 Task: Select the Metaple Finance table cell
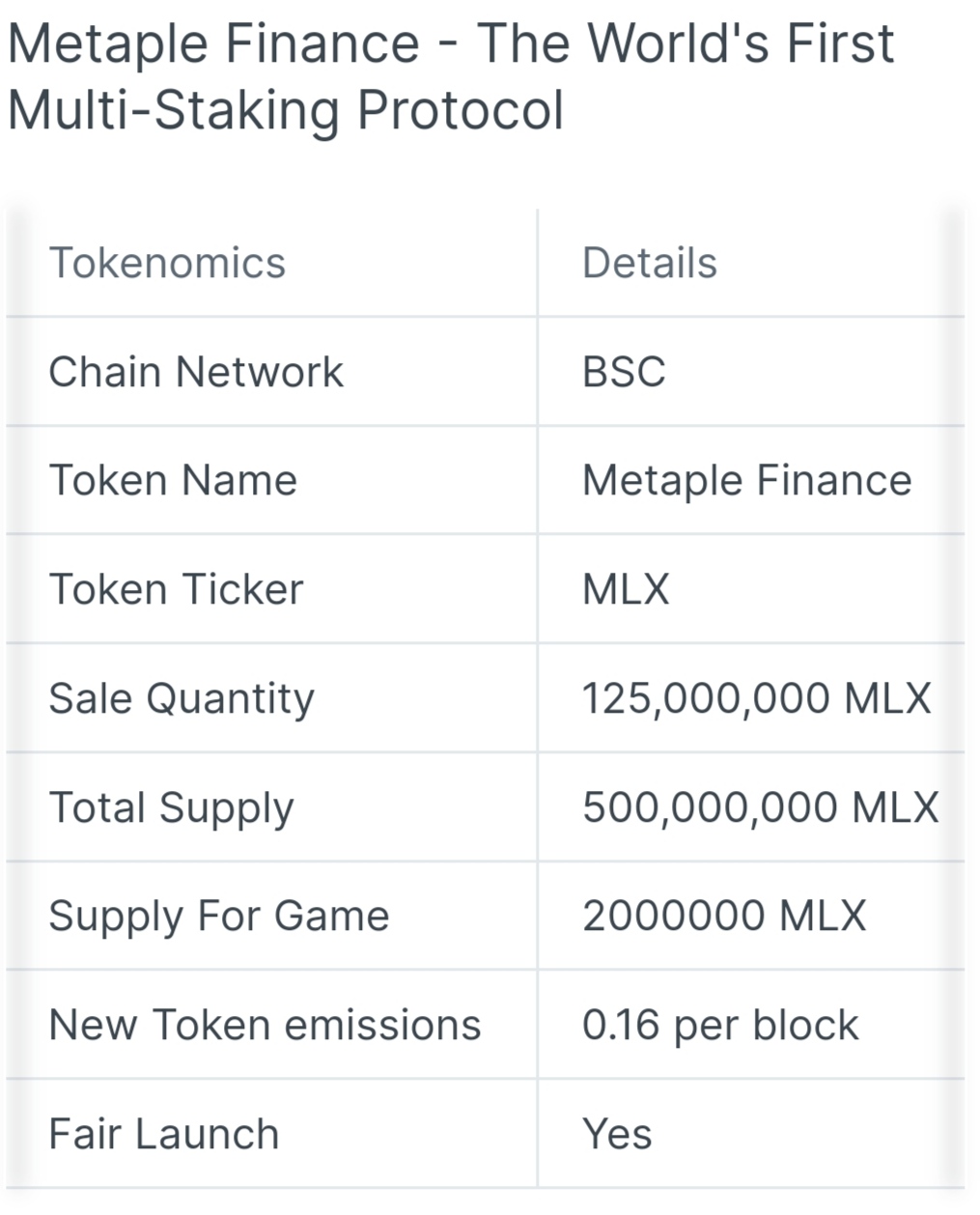tap(746, 480)
